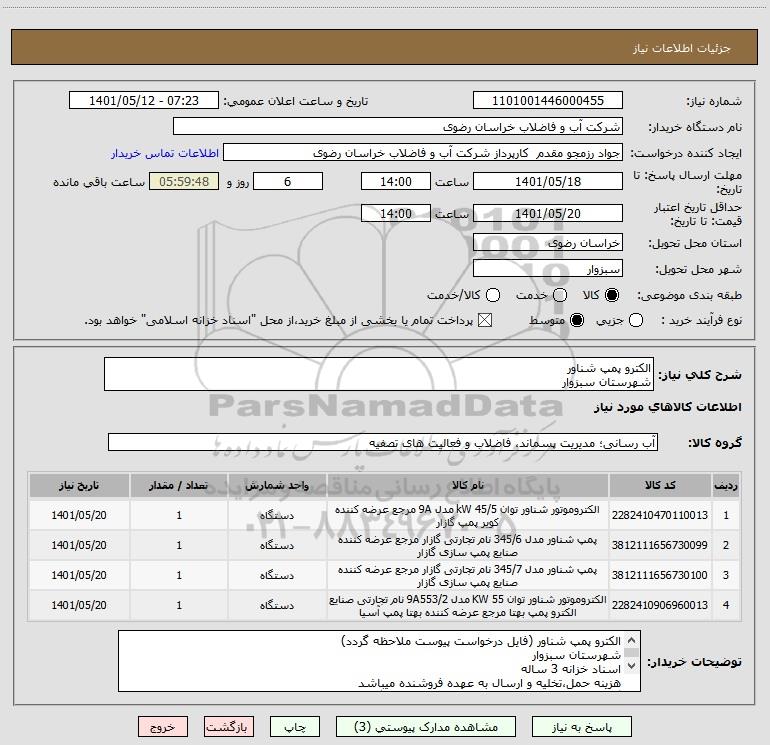770x745 pixels.
Task: Click the price validity time field
Action: 396,213
